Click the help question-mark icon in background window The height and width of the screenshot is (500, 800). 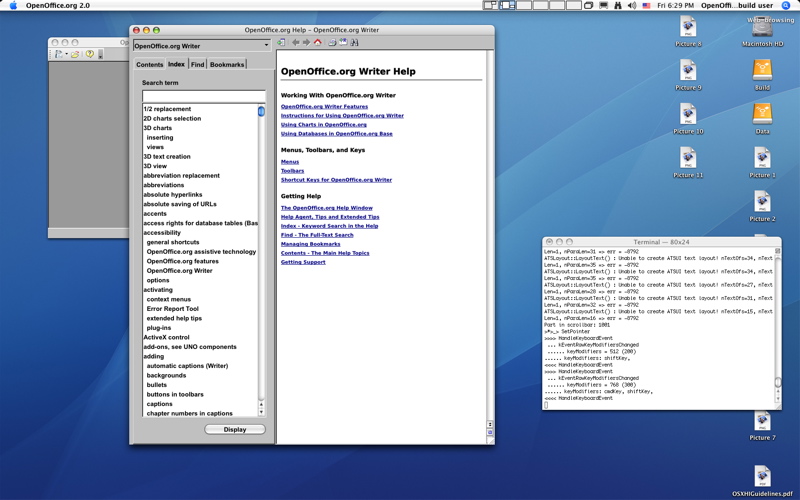tap(90, 54)
